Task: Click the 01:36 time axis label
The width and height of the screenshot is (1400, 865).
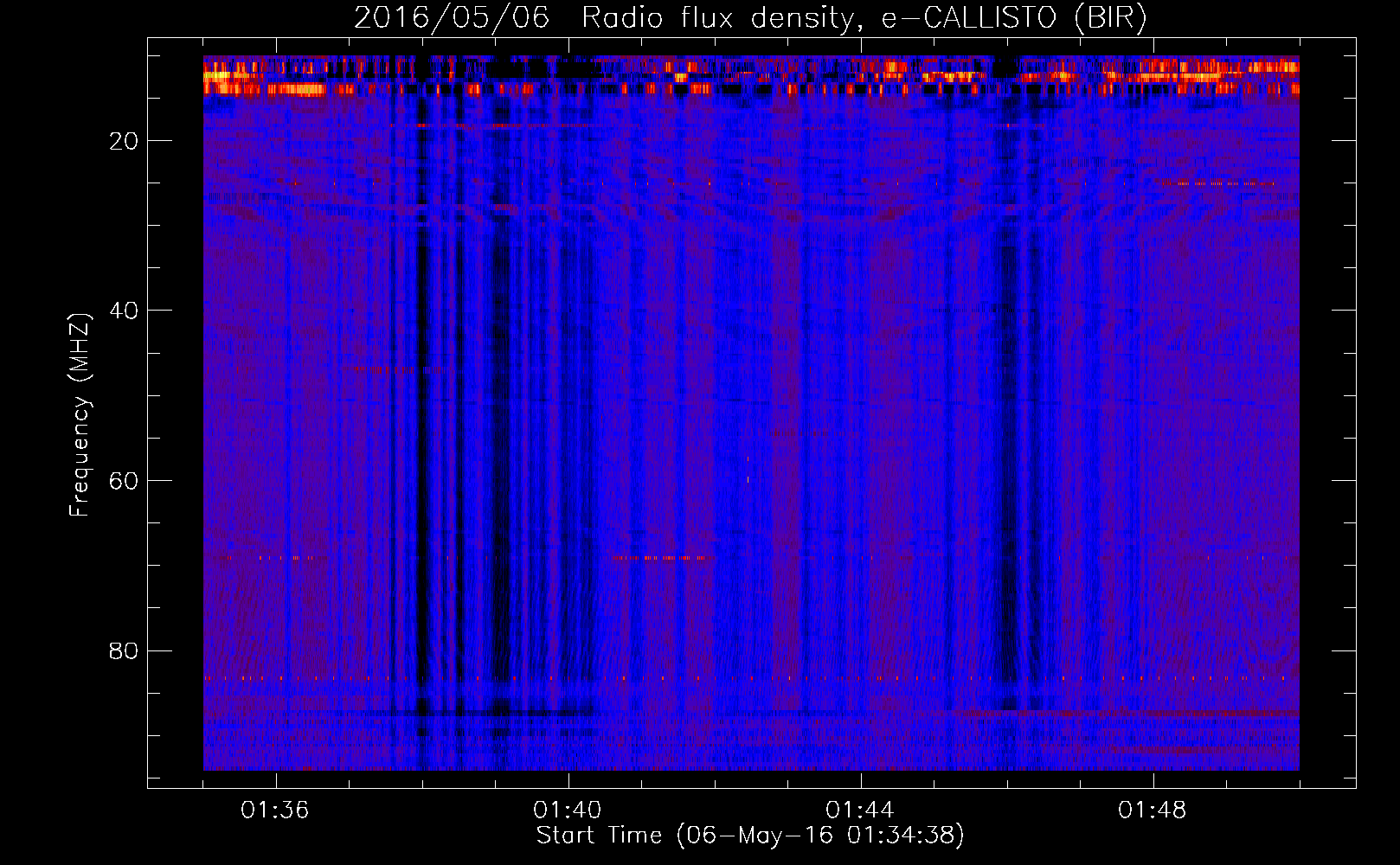Action: (275, 811)
